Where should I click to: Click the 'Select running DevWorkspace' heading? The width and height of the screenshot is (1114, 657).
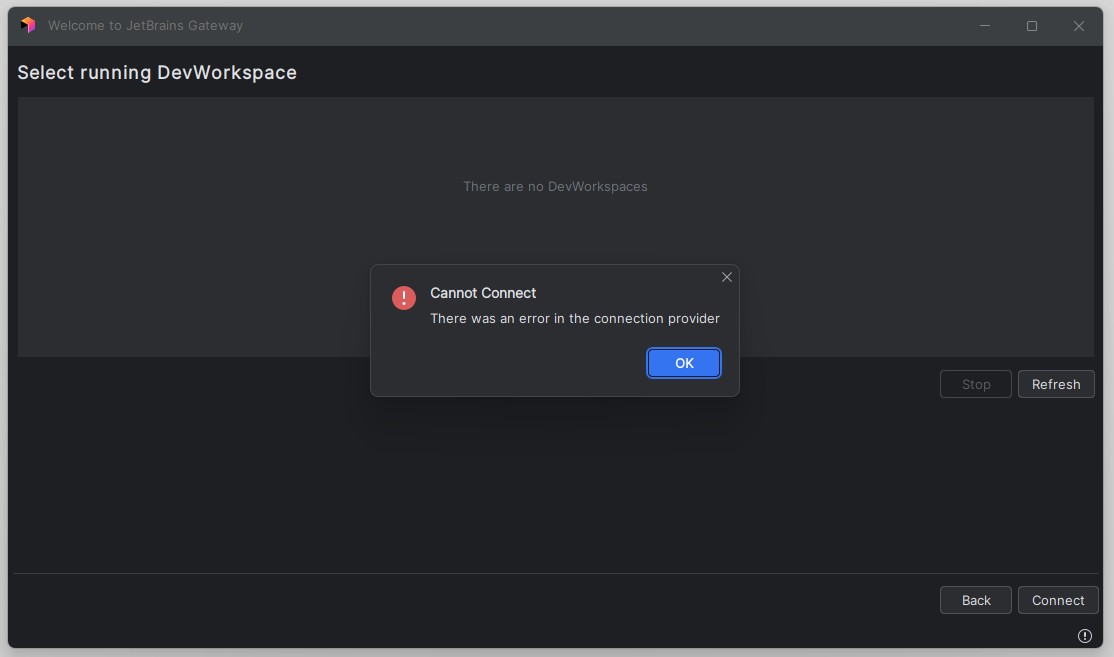click(x=157, y=72)
